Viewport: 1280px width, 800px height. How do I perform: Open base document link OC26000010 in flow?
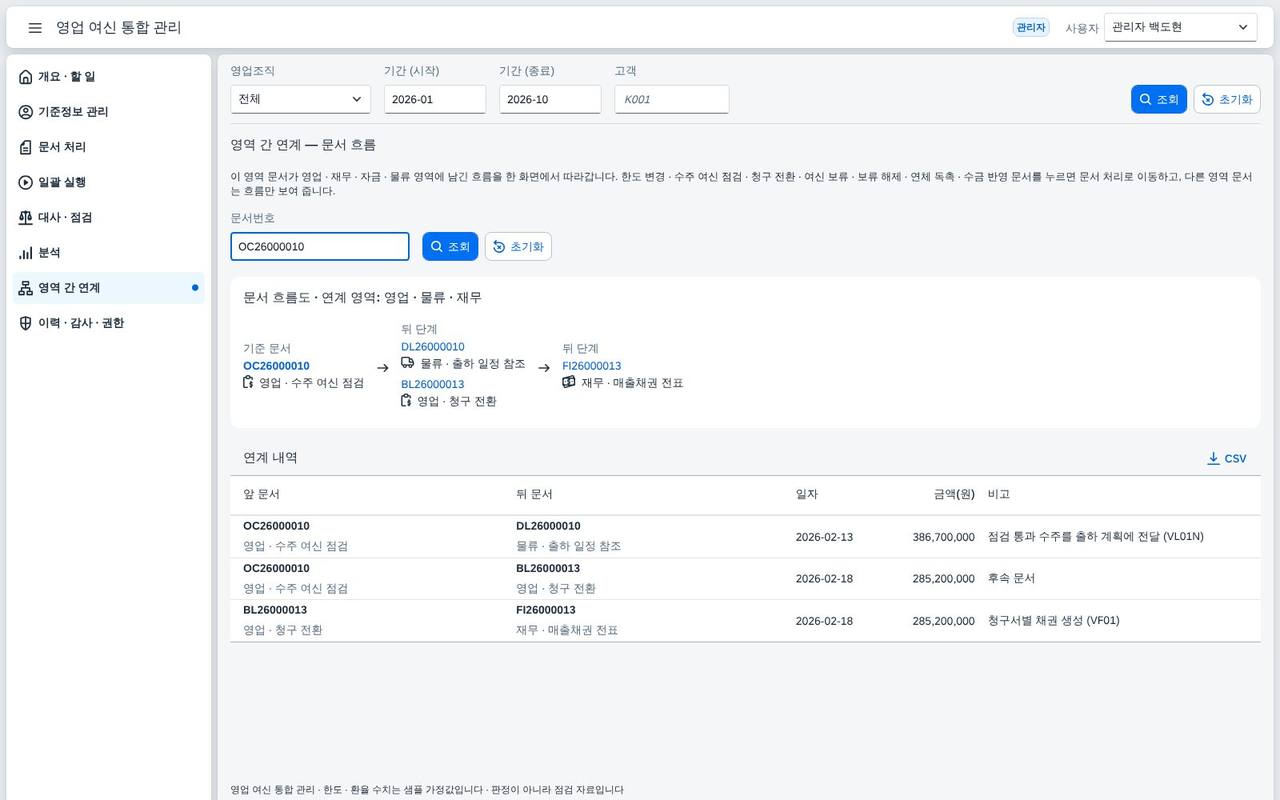(x=276, y=366)
